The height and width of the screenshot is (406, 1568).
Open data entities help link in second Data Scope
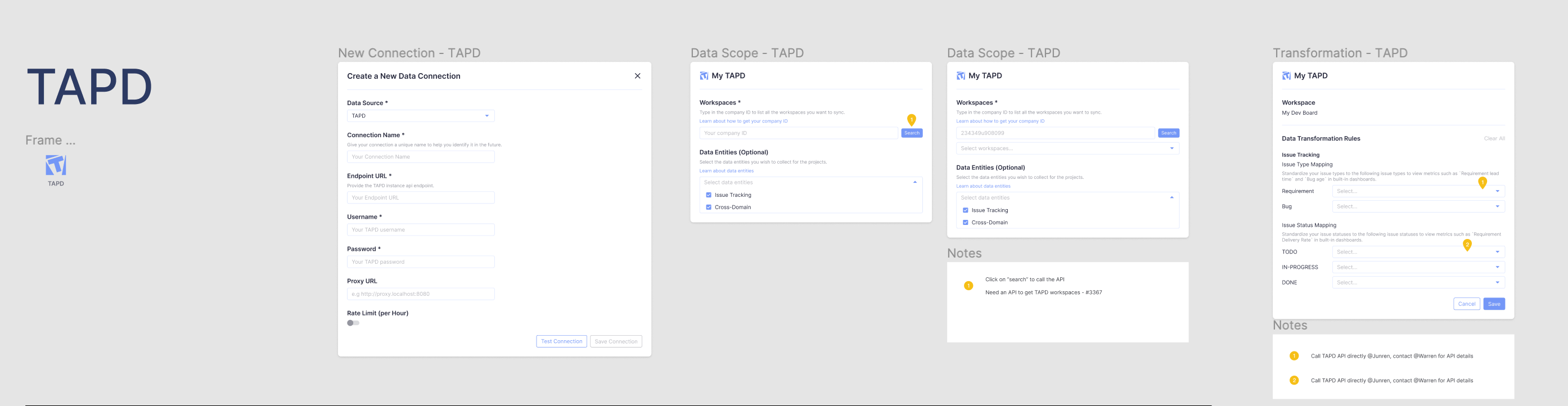click(983, 186)
